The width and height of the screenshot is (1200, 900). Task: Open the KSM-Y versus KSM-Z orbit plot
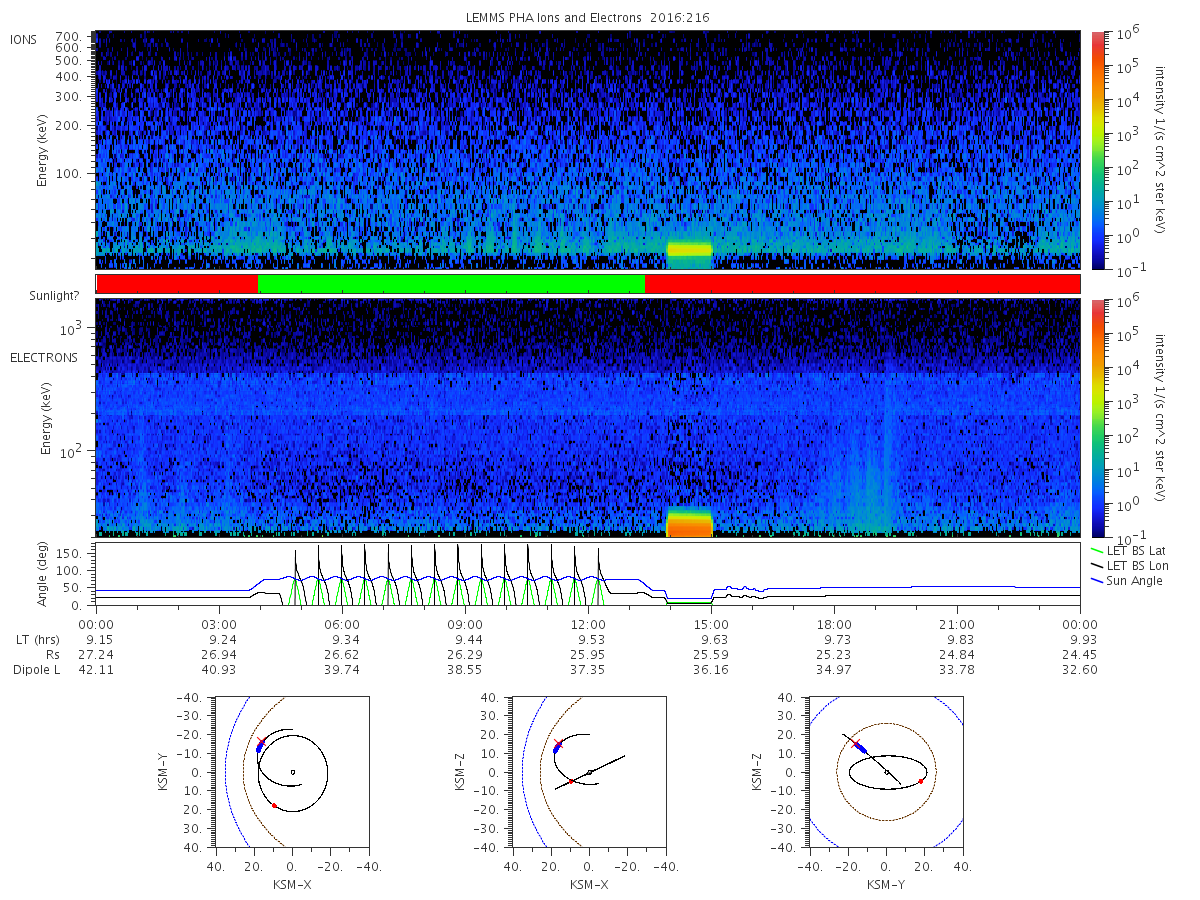tap(886, 772)
